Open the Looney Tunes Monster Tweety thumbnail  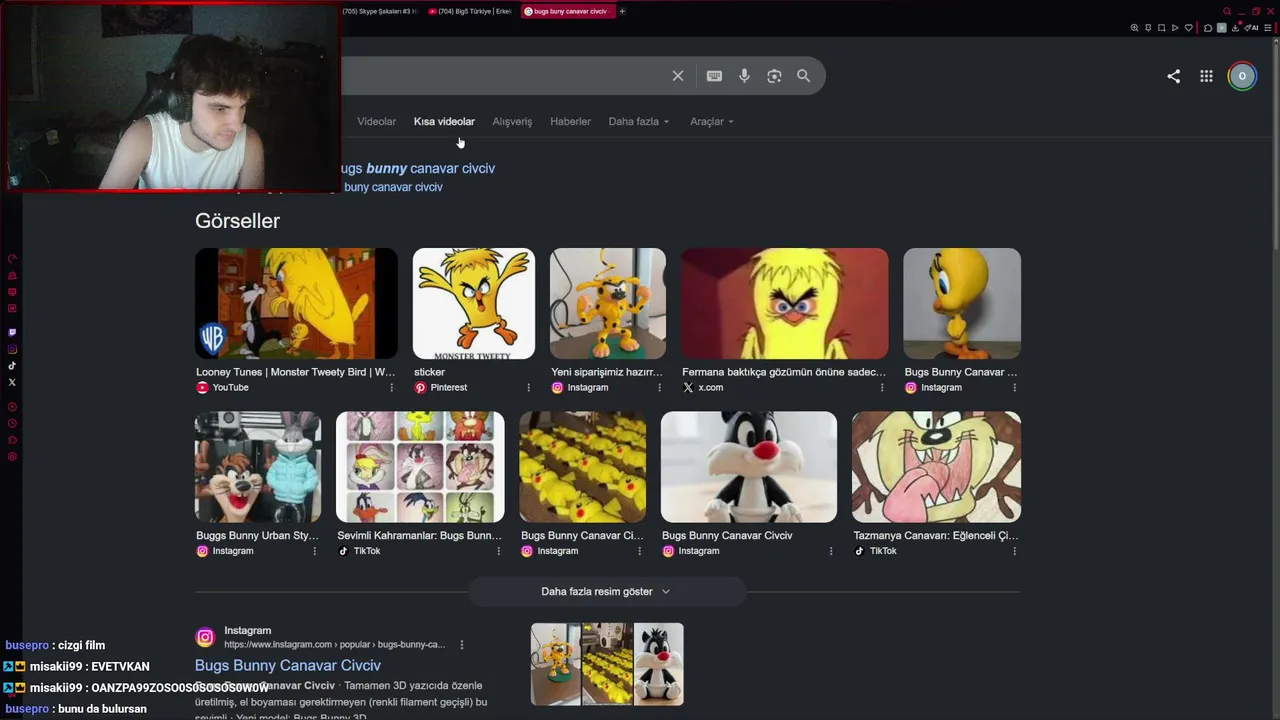tap(296, 303)
